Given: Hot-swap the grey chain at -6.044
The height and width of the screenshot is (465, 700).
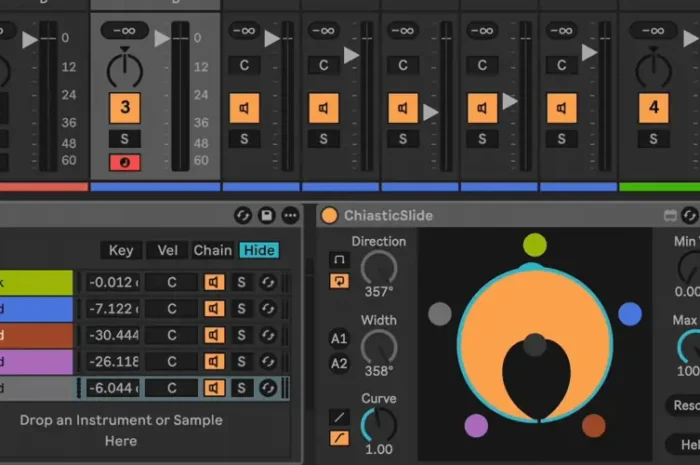Looking at the screenshot, I should click(x=268, y=388).
